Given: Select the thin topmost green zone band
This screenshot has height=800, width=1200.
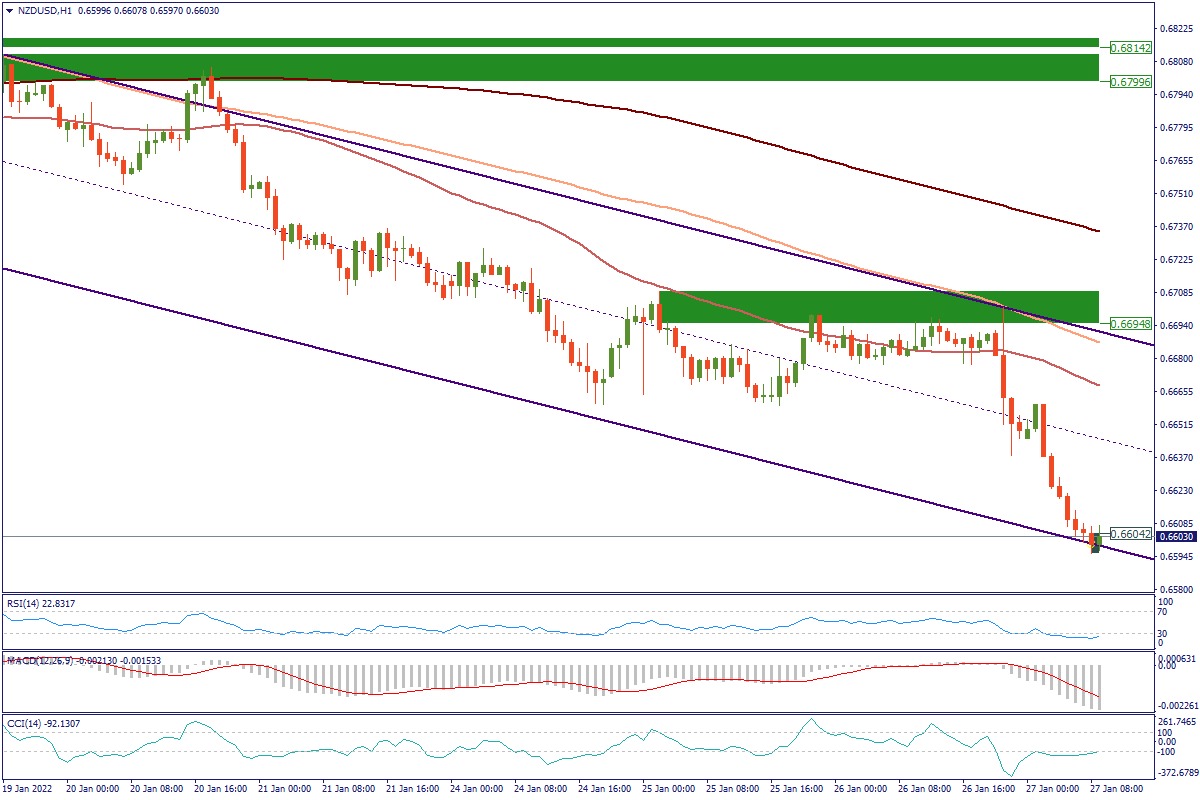Looking at the screenshot, I should click(x=550, y=43).
